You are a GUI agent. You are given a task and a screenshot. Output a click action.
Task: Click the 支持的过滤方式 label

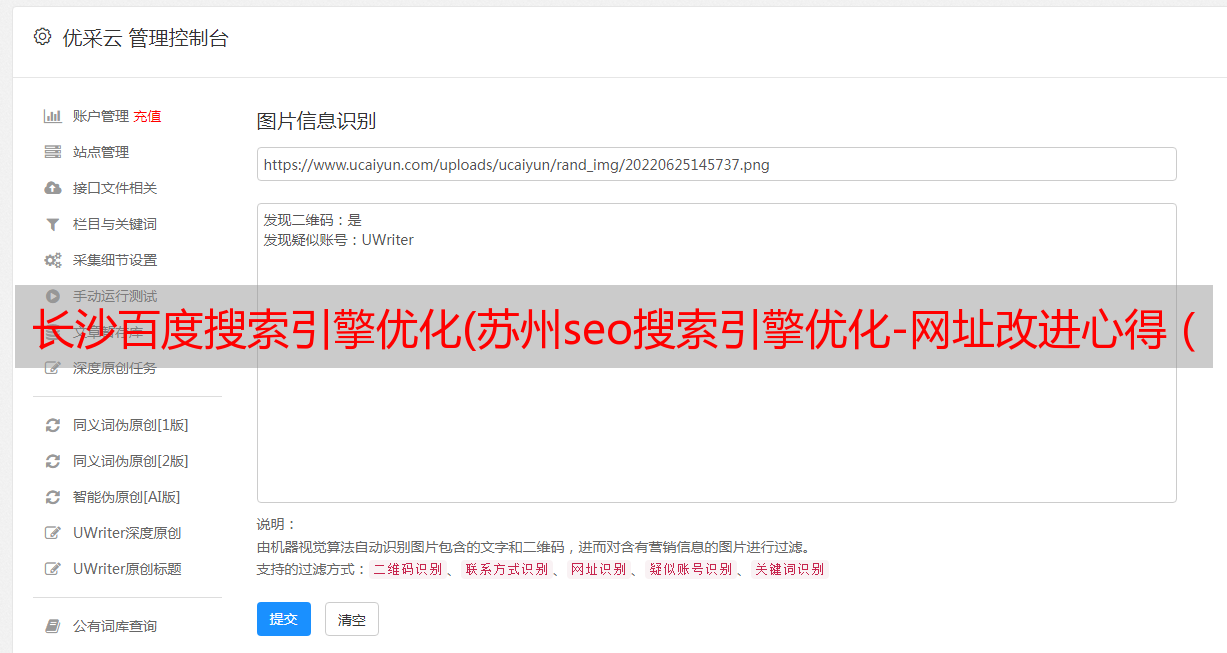point(312,569)
